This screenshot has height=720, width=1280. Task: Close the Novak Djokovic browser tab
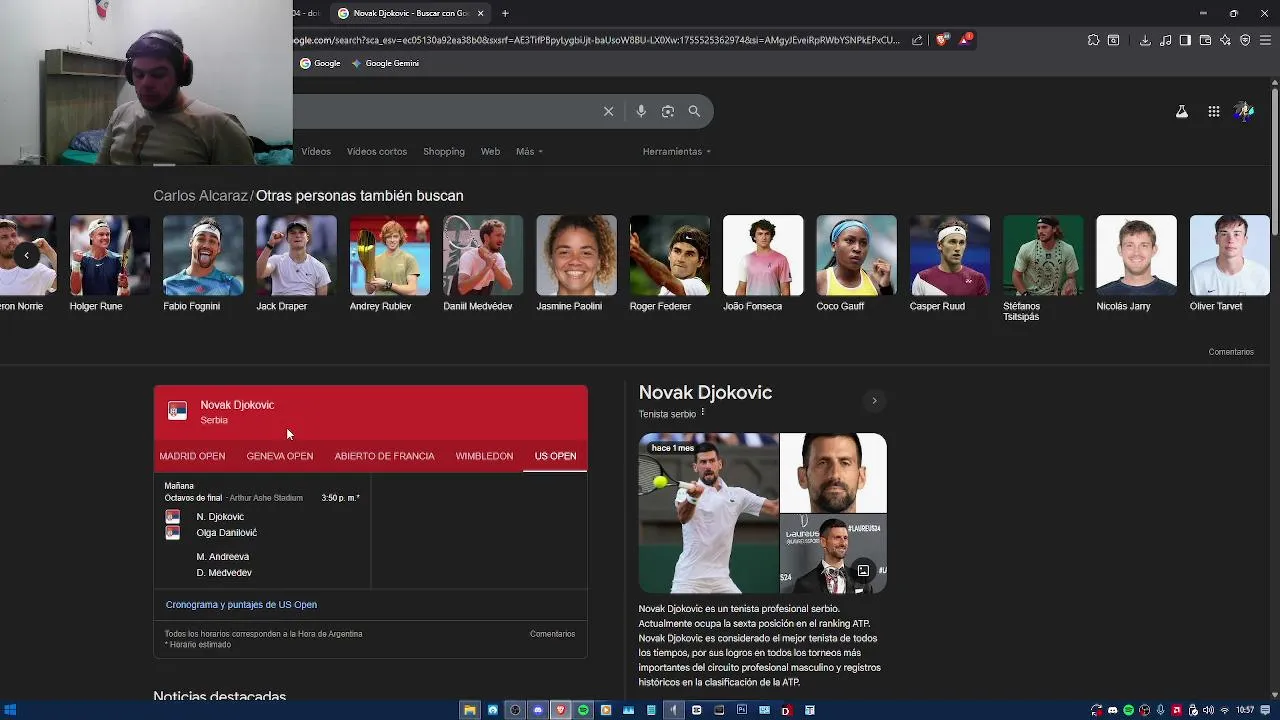pos(480,13)
